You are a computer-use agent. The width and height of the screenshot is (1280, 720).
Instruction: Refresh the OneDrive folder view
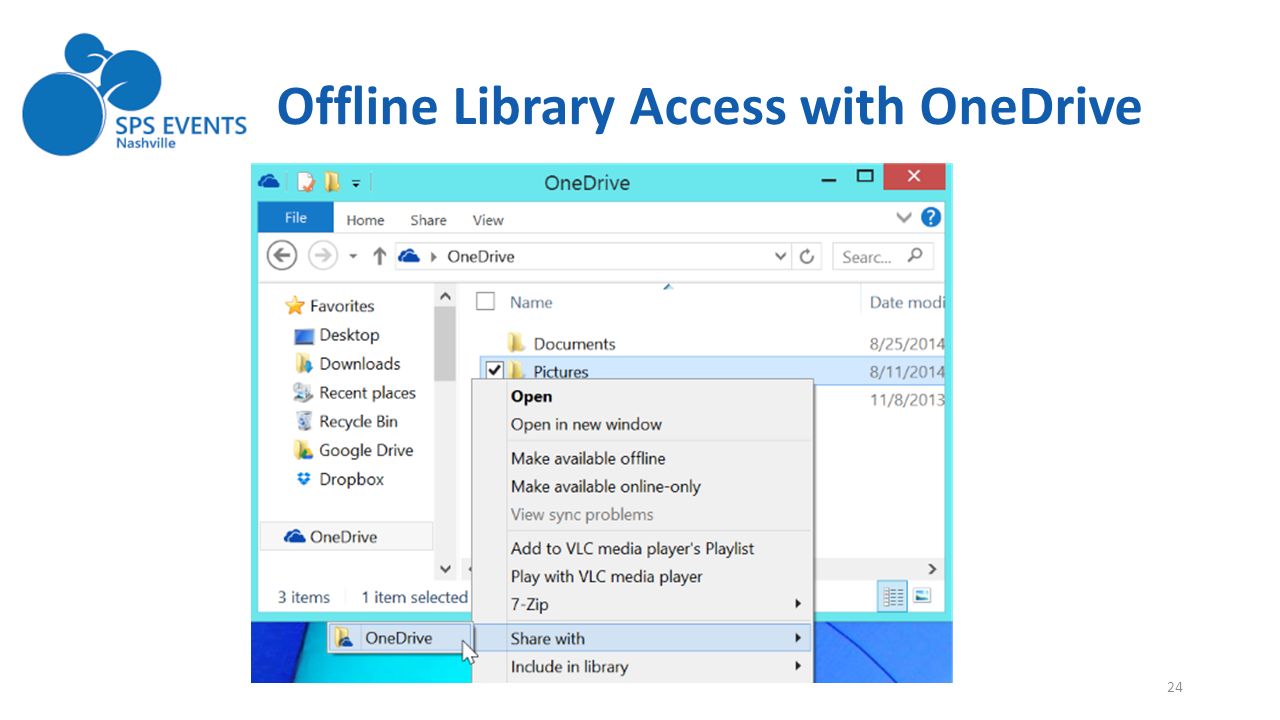coord(807,257)
